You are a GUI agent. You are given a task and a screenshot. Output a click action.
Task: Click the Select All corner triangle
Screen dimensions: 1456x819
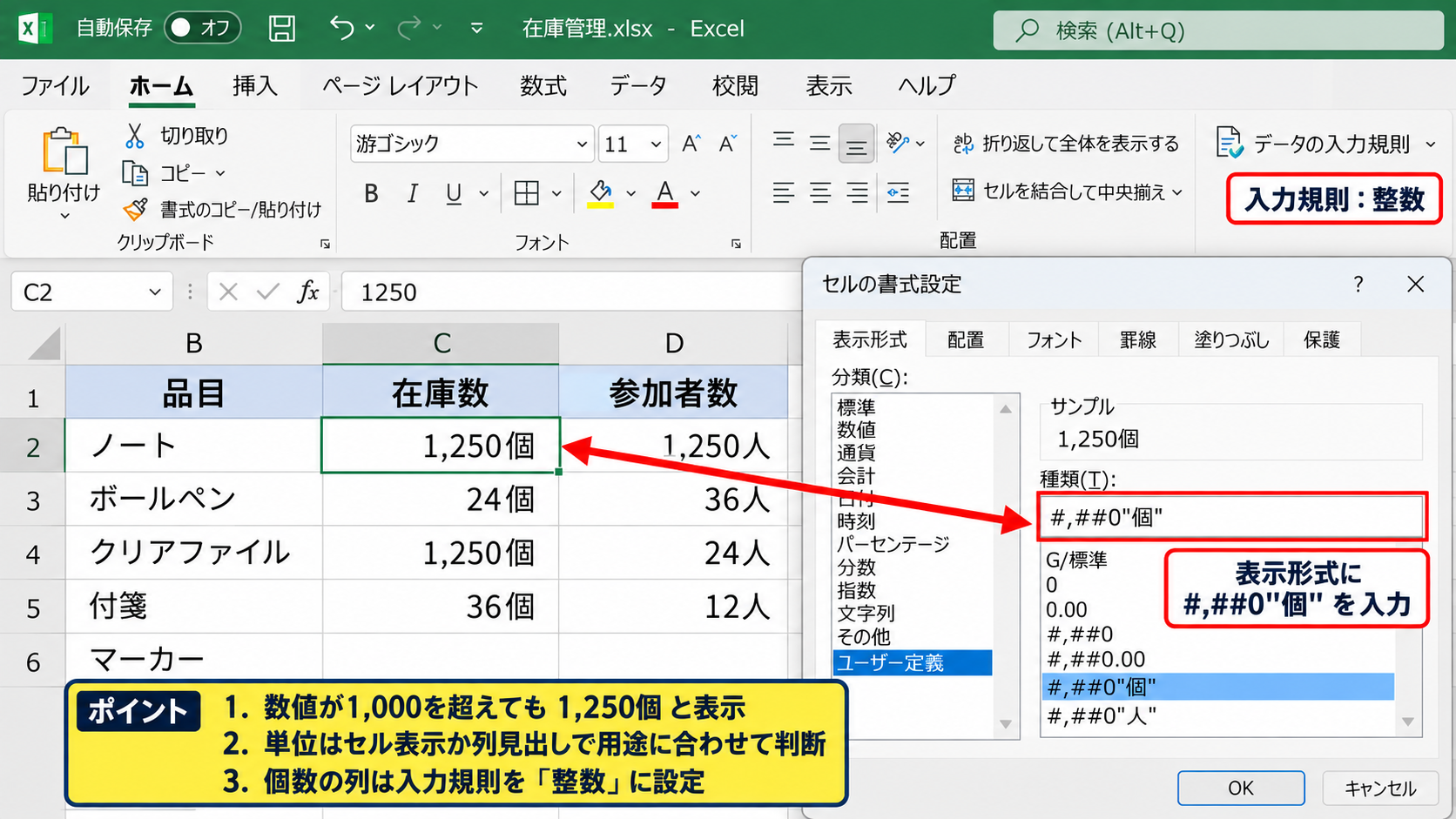[44, 344]
